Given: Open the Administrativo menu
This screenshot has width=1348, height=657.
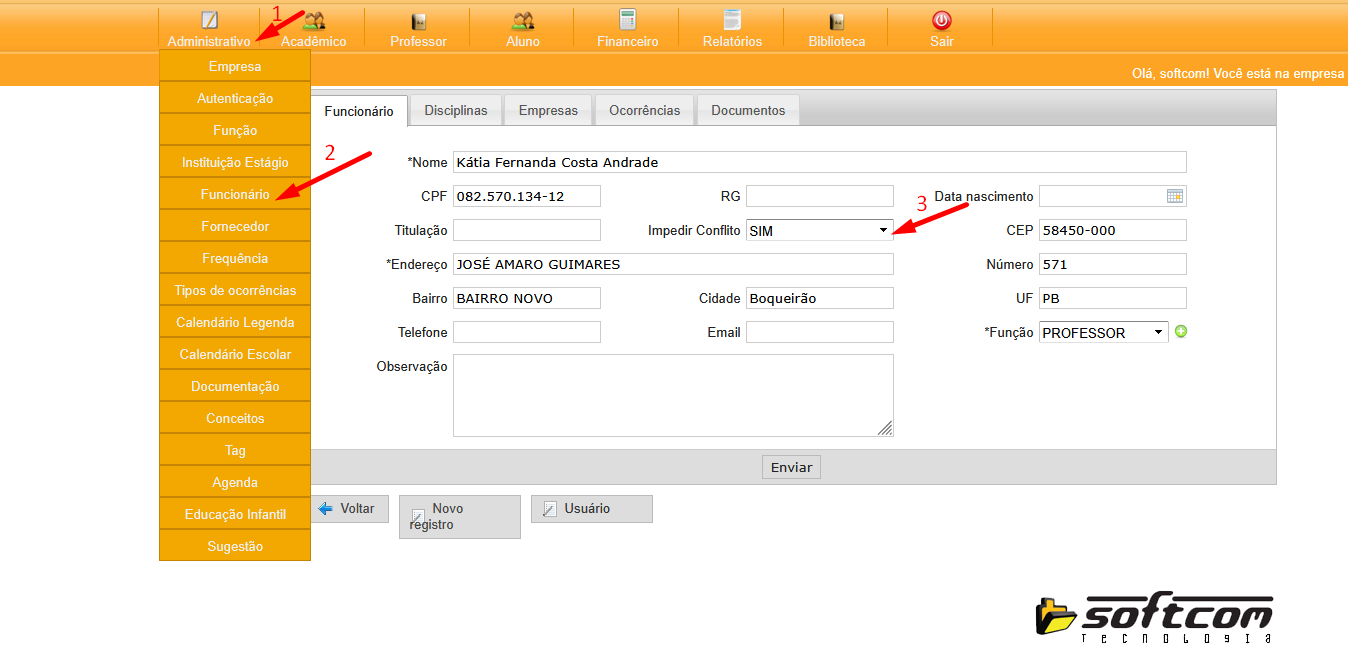Looking at the screenshot, I should coord(209,30).
